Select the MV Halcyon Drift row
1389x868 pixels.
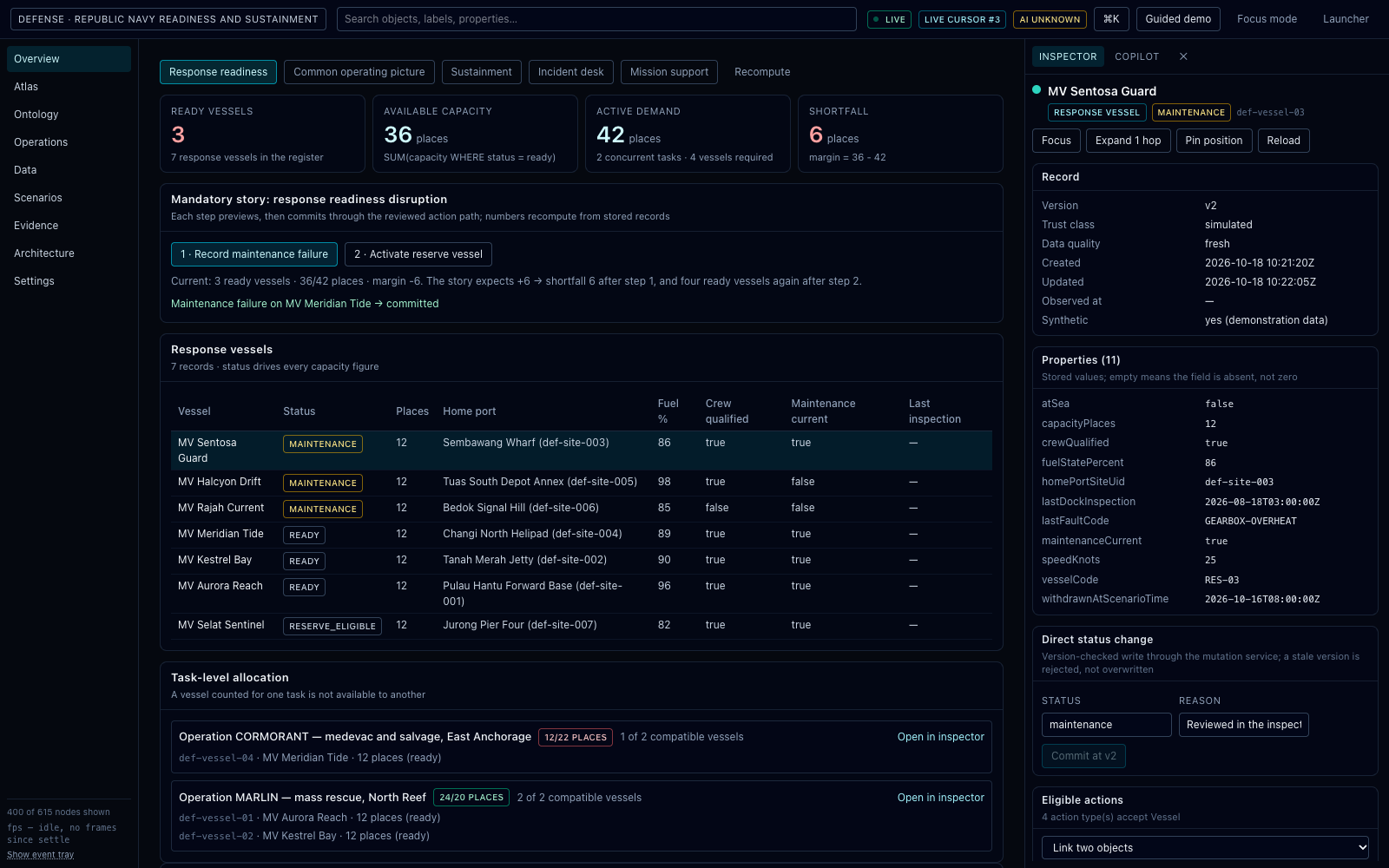click(x=582, y=483)
